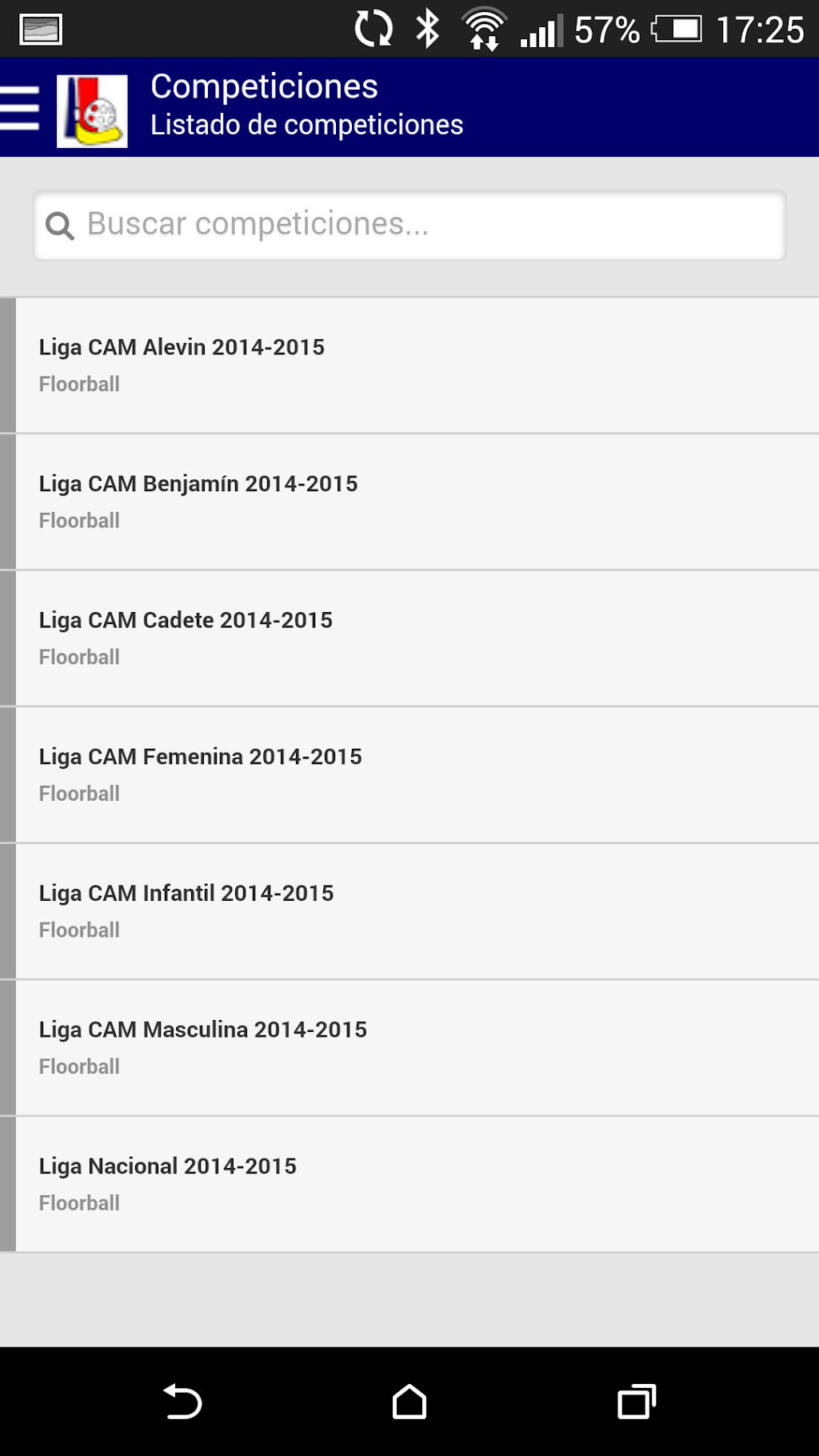Open Liga CAM Cadete 2014-2015 competition
The image size is (819, 1456).
[416, 638]
